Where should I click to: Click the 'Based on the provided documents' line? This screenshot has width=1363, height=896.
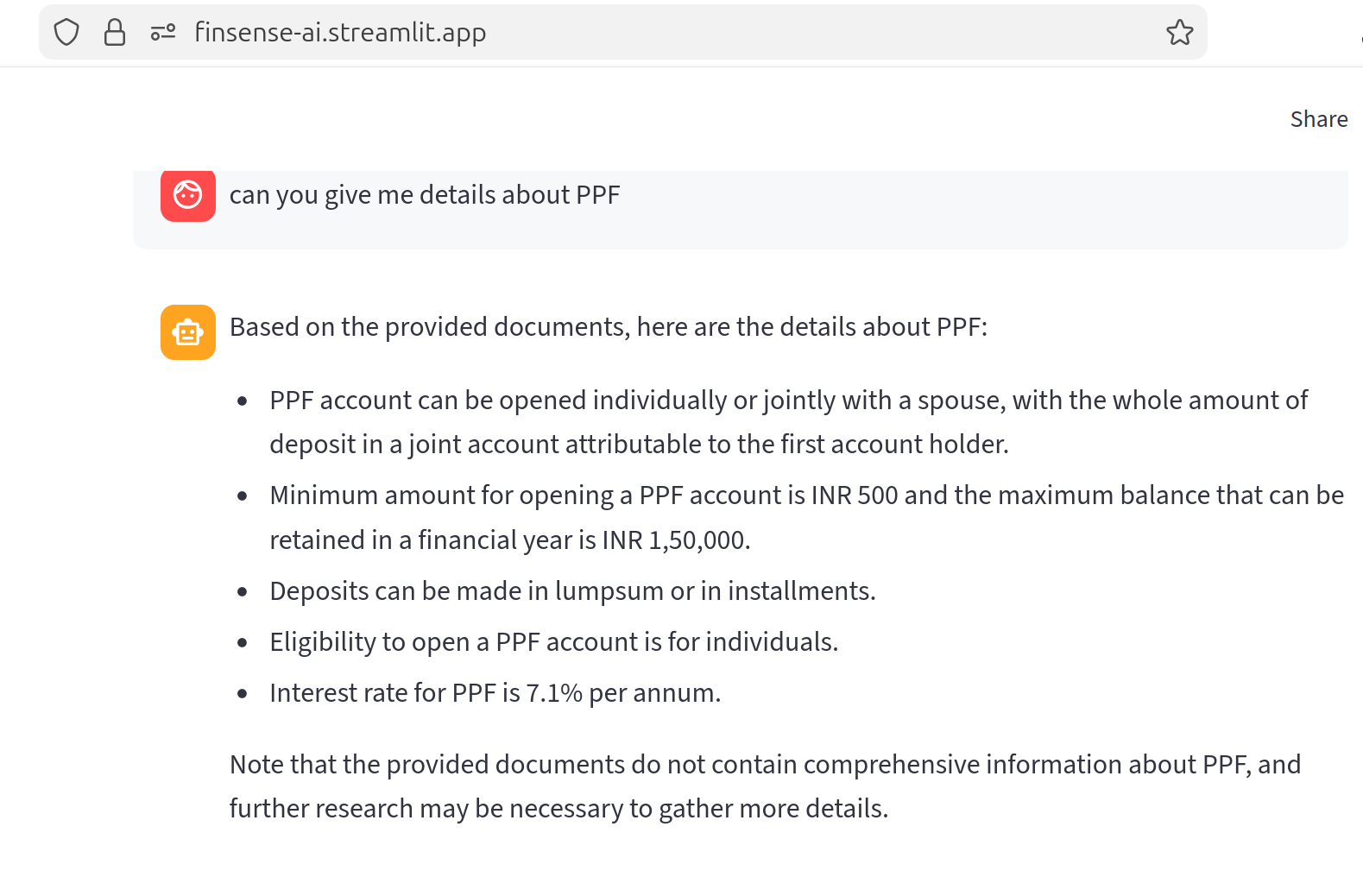point(608,327)
